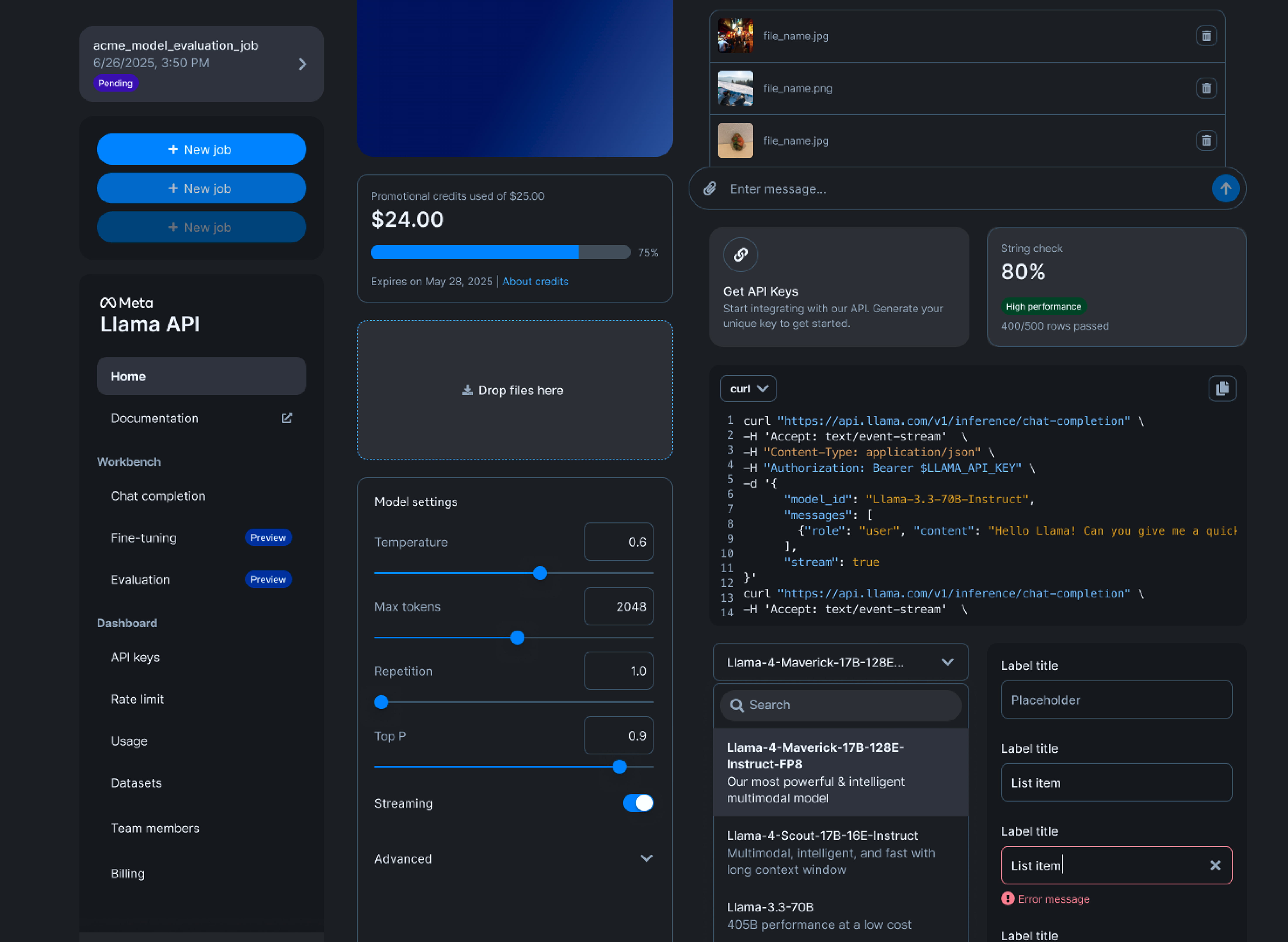Click the file_name.png thumbnail
Image resolution: width=1288 pixels, height=942 pixels.
(x=735, y=88)
